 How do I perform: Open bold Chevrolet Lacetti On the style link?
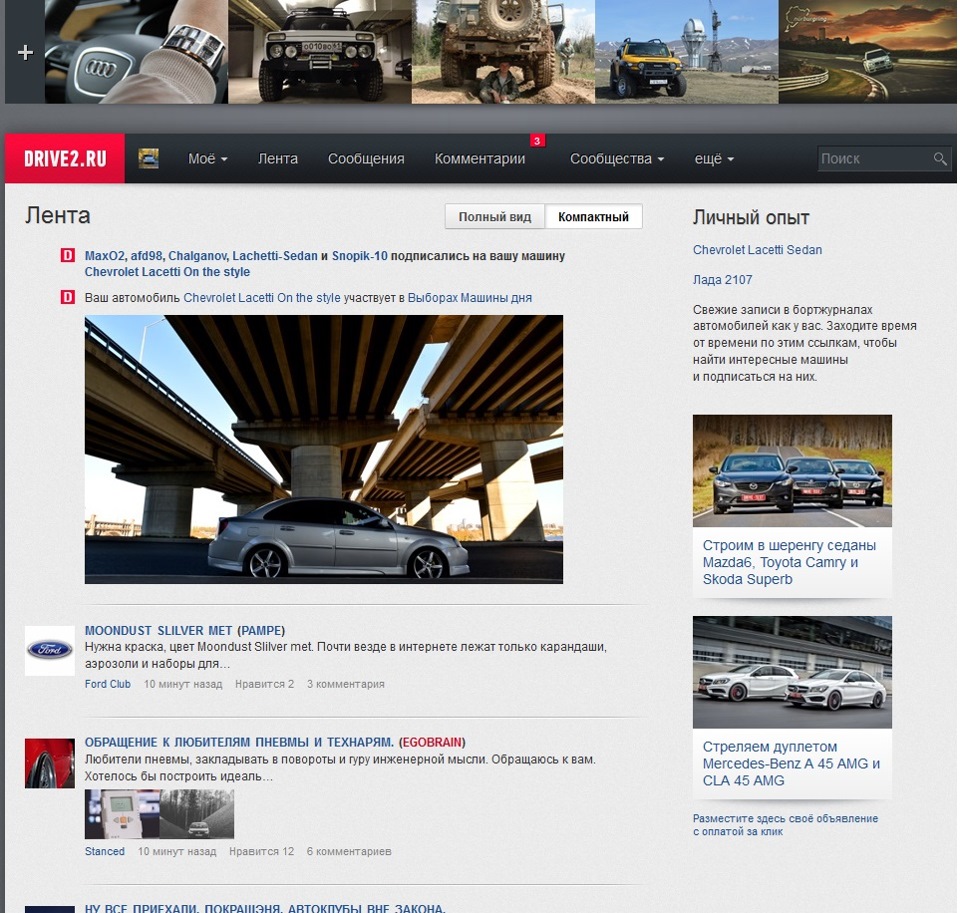(167, 272)
